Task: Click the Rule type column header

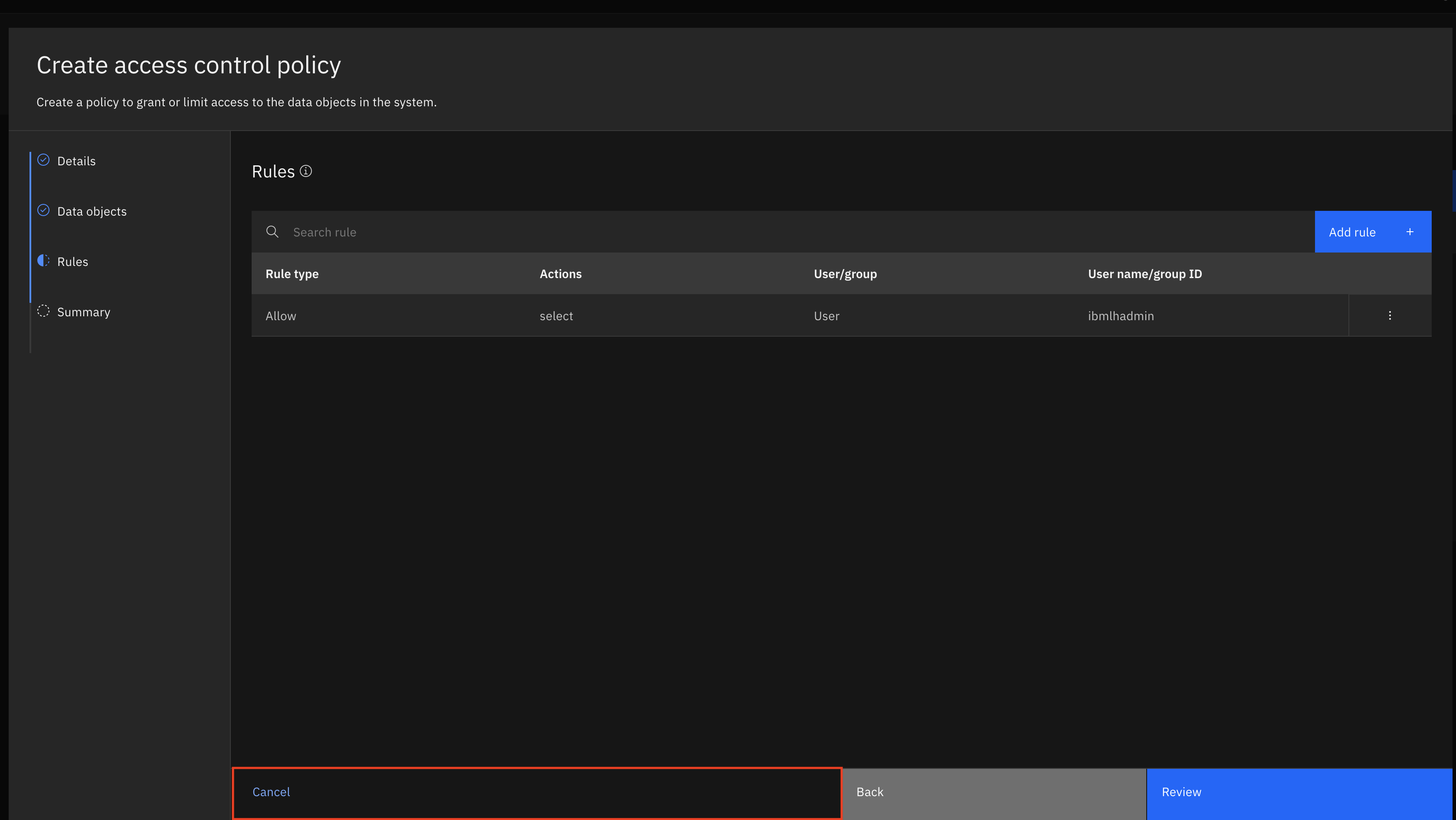Action: point(292,273)
